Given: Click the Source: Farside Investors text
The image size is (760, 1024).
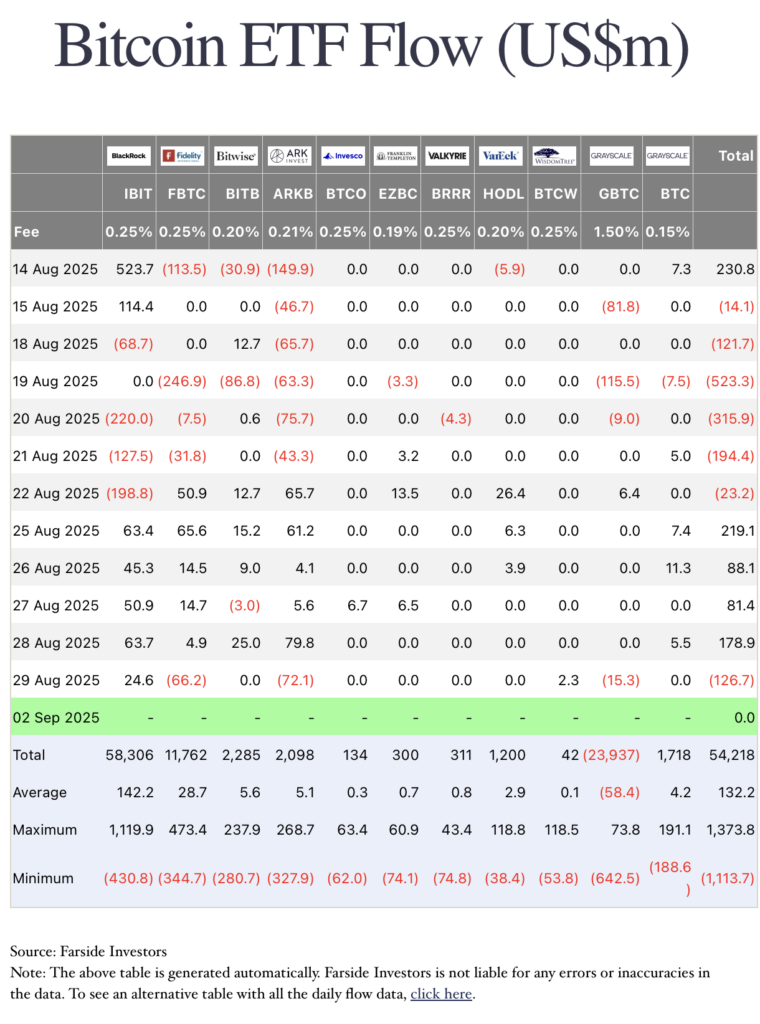Looking at the screenshot, I should click(88, 951).
